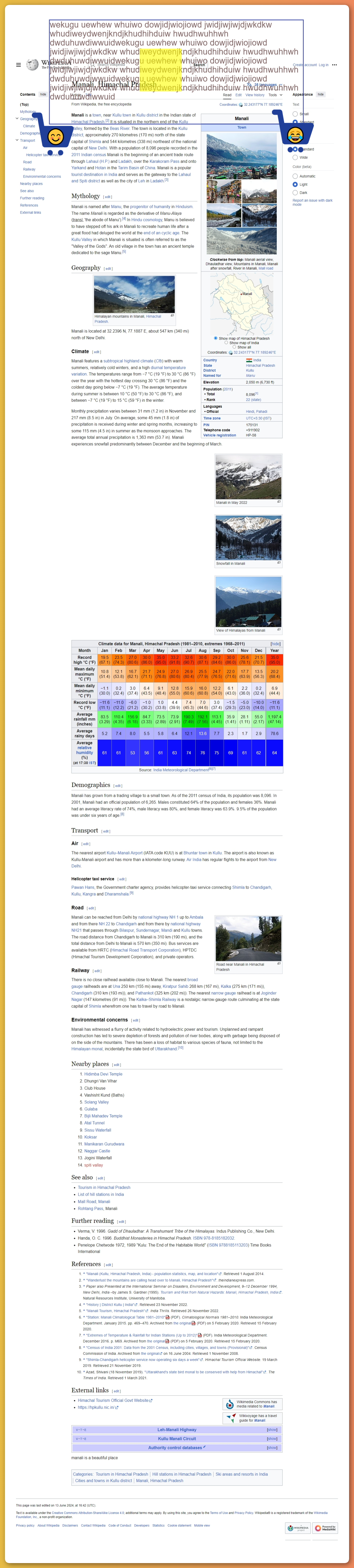
Task: Click enlarge icon on View of Himalayas image
Action: tap(279, 629)
